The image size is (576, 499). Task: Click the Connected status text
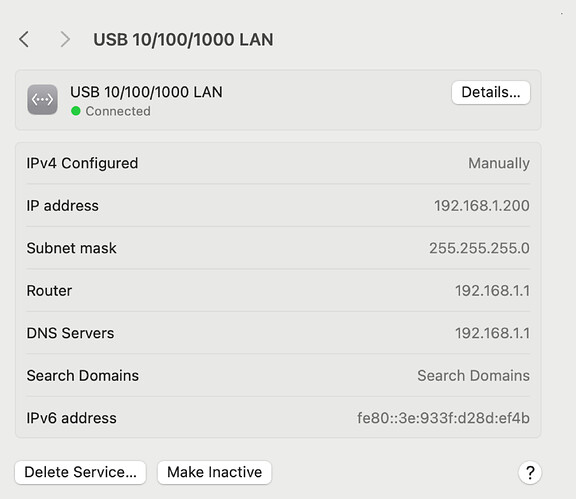(x=118, y=111)
